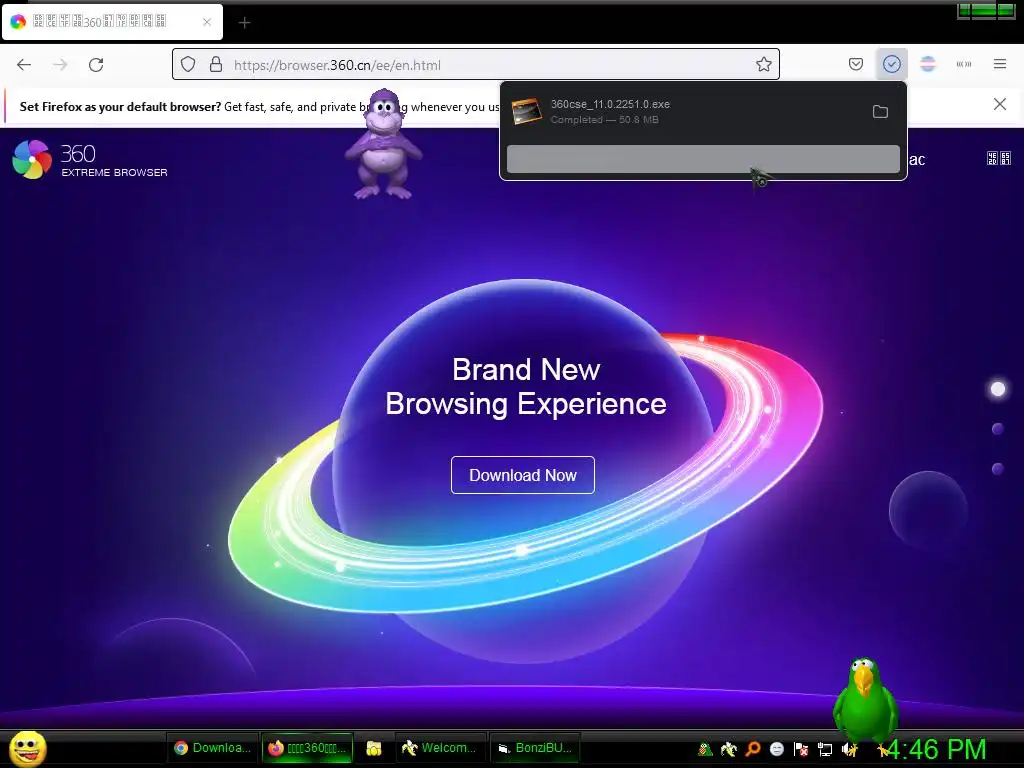Click the banana tray icon

(728, 749)
